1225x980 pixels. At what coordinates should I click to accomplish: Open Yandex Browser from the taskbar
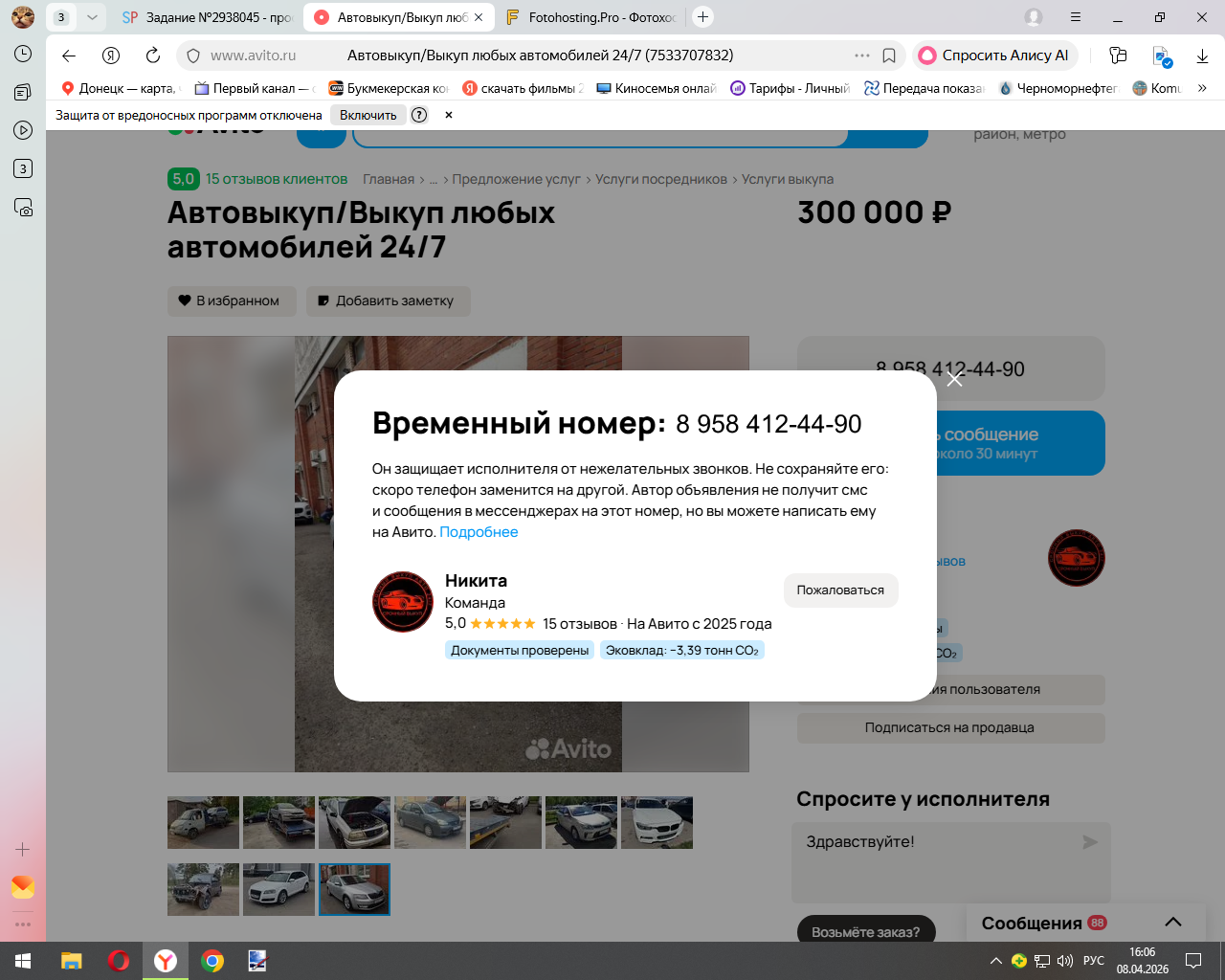pyautogui.click(x=166, y=961)
